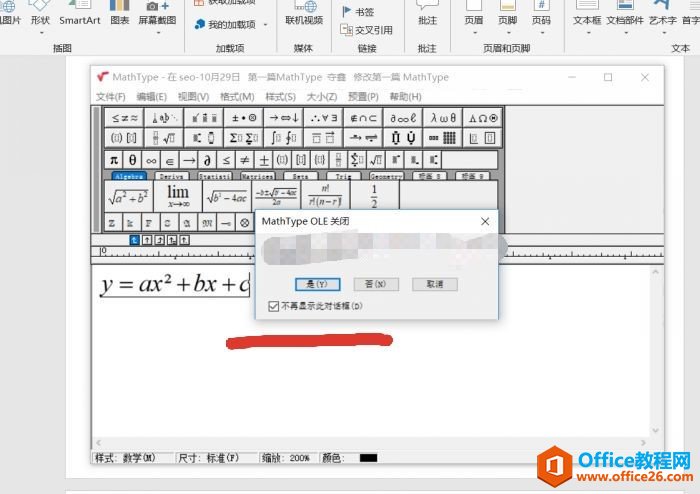Insert the quadratic formula template
Image resolution: width=700 pixels, height=494 pixels.
[x=276, y=195]
